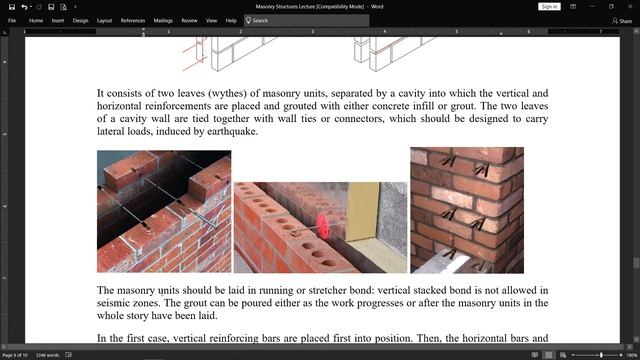Close the Word window
The width and height of the screenshot is (640, 360).
pos(630,7)
